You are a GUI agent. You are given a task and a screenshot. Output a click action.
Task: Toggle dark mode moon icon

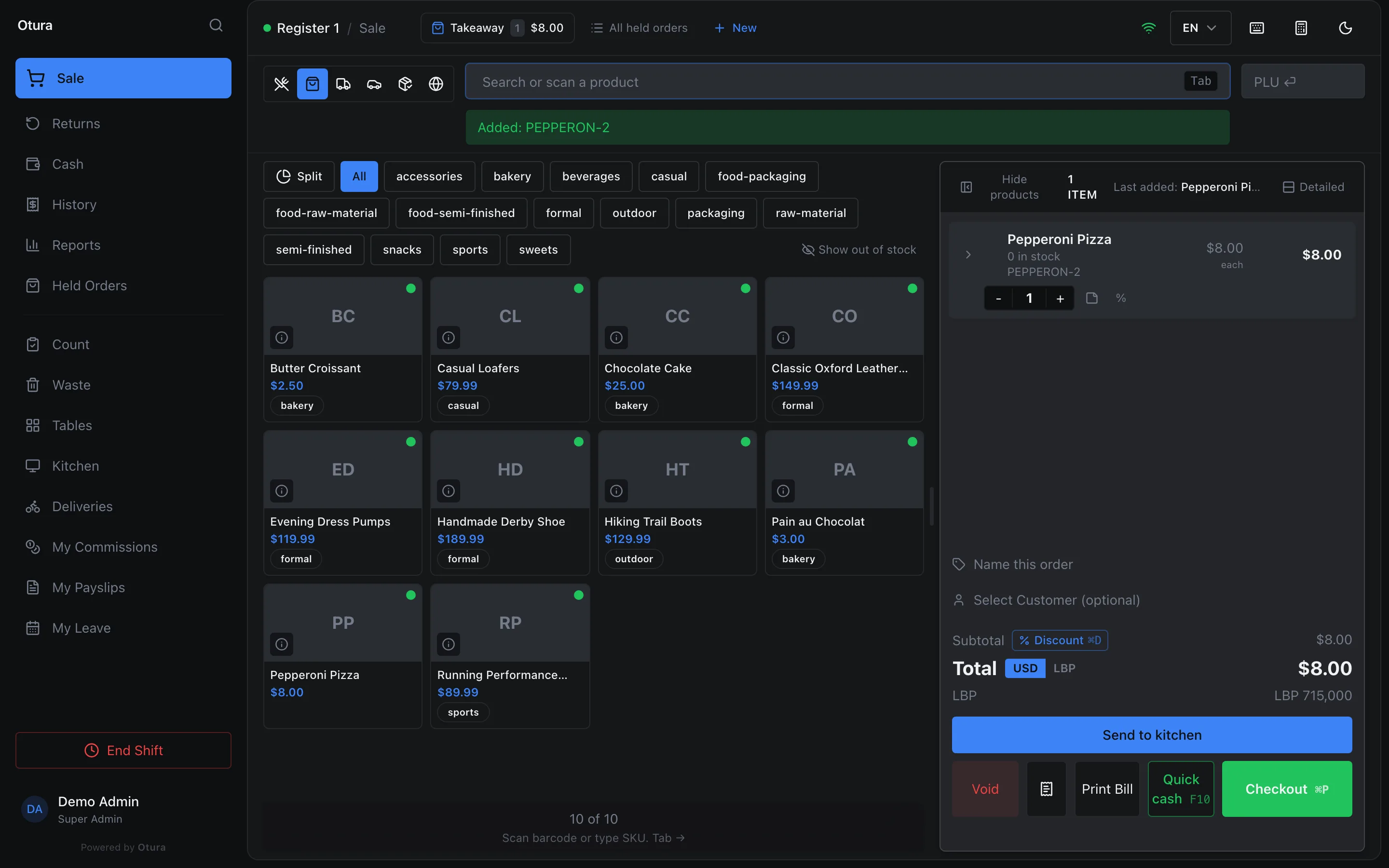tap(1346, 27)
